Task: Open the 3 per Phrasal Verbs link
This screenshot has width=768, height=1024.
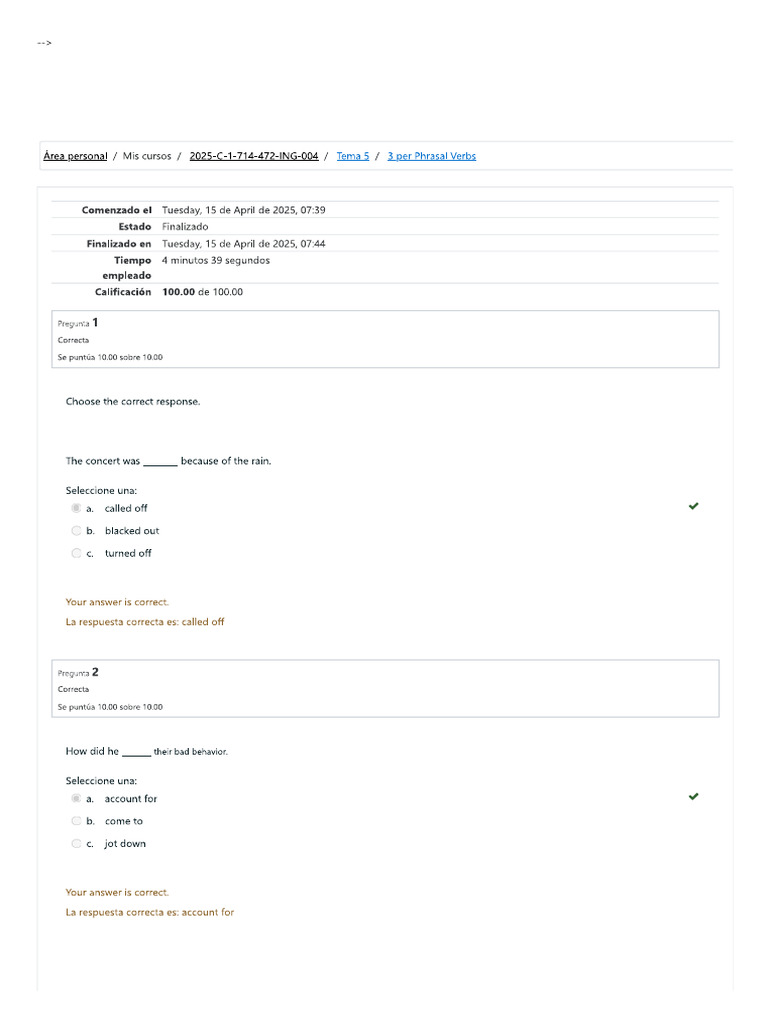Action: click(432, 156)
